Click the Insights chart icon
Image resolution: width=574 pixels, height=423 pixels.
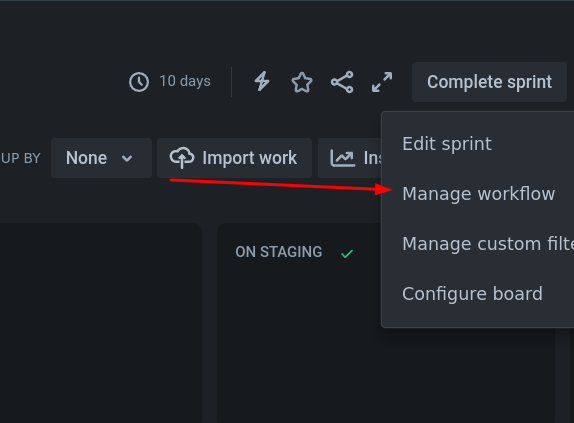coord(342,158)
